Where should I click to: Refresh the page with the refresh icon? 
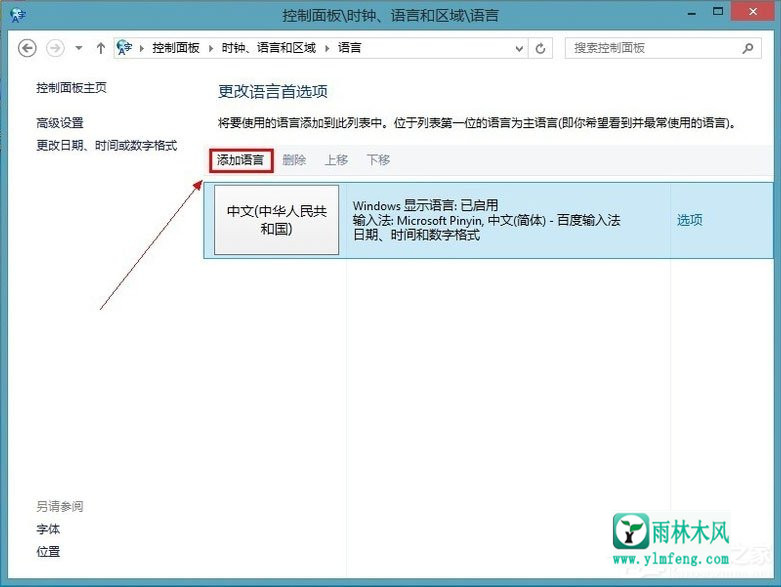click(540, 48)
